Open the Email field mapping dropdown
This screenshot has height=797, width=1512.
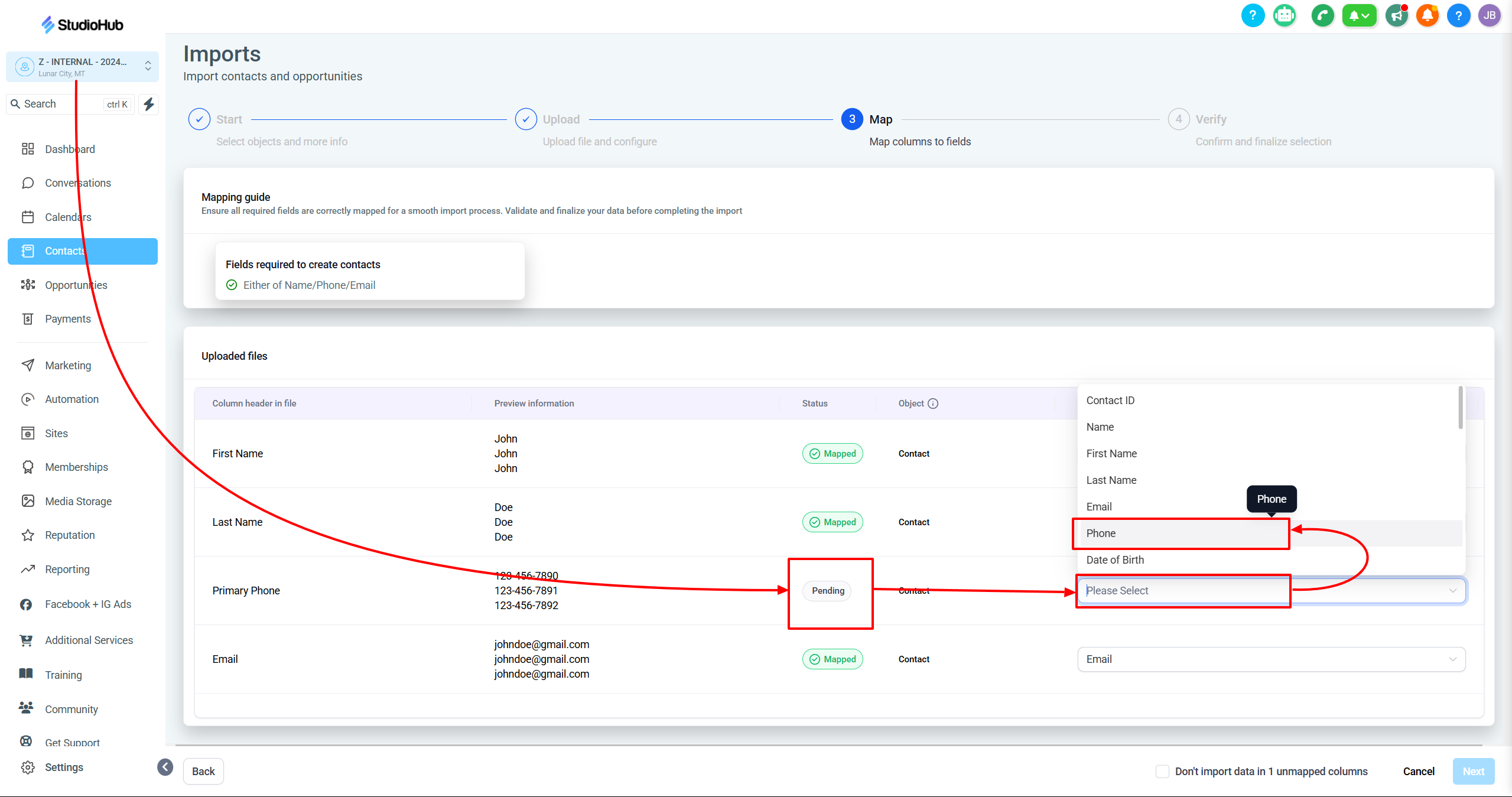(1271, 659)
